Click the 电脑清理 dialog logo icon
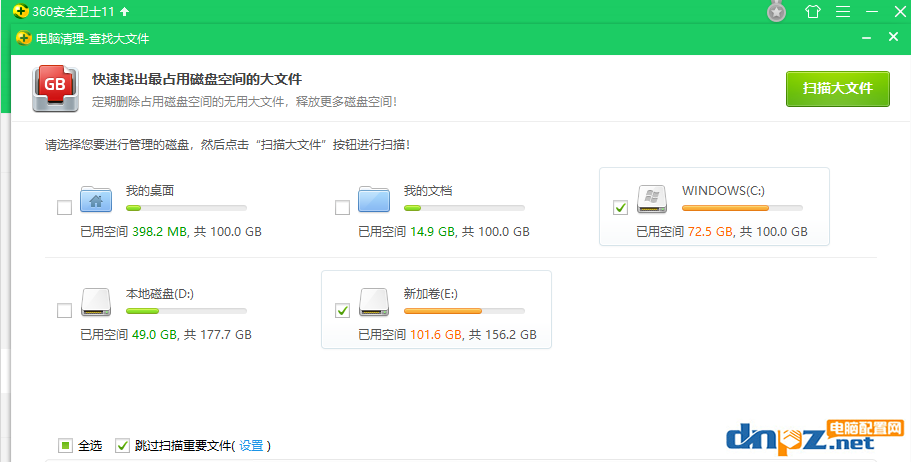This screenshot has height=462, width=911. [24, 38]
